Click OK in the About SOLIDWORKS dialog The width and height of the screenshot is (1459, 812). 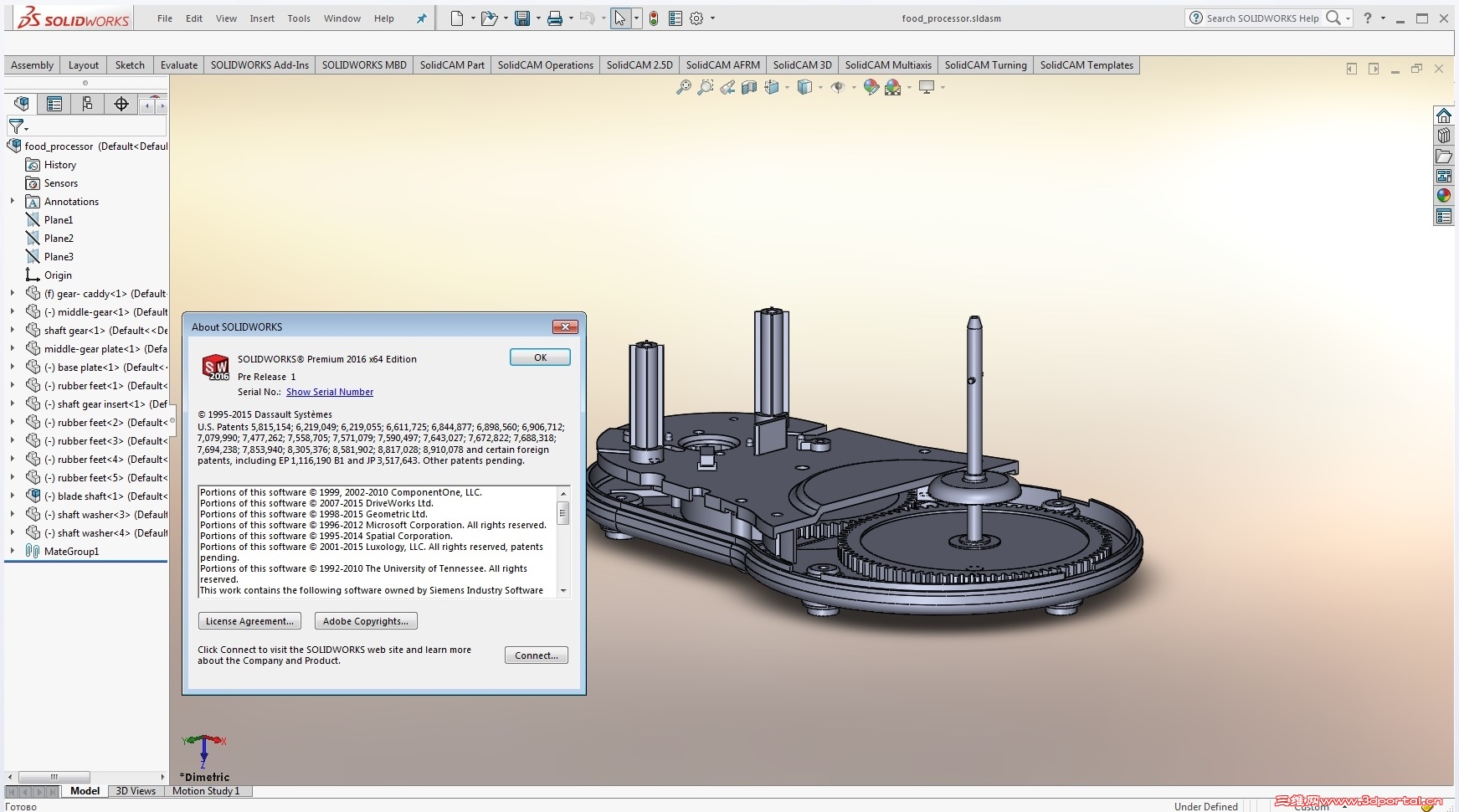click(x=540, y=357)
